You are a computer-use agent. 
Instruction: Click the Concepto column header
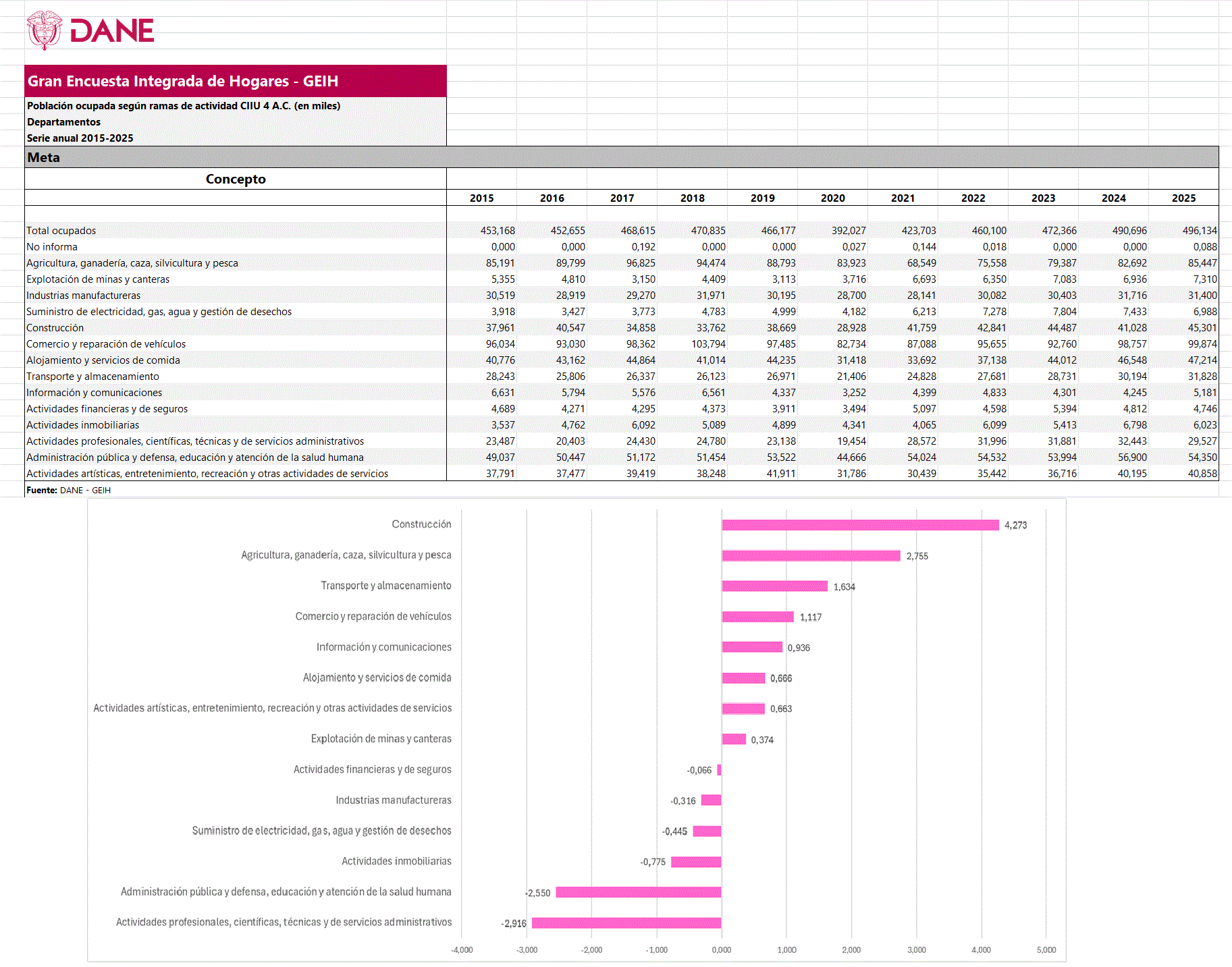point(235,179)
